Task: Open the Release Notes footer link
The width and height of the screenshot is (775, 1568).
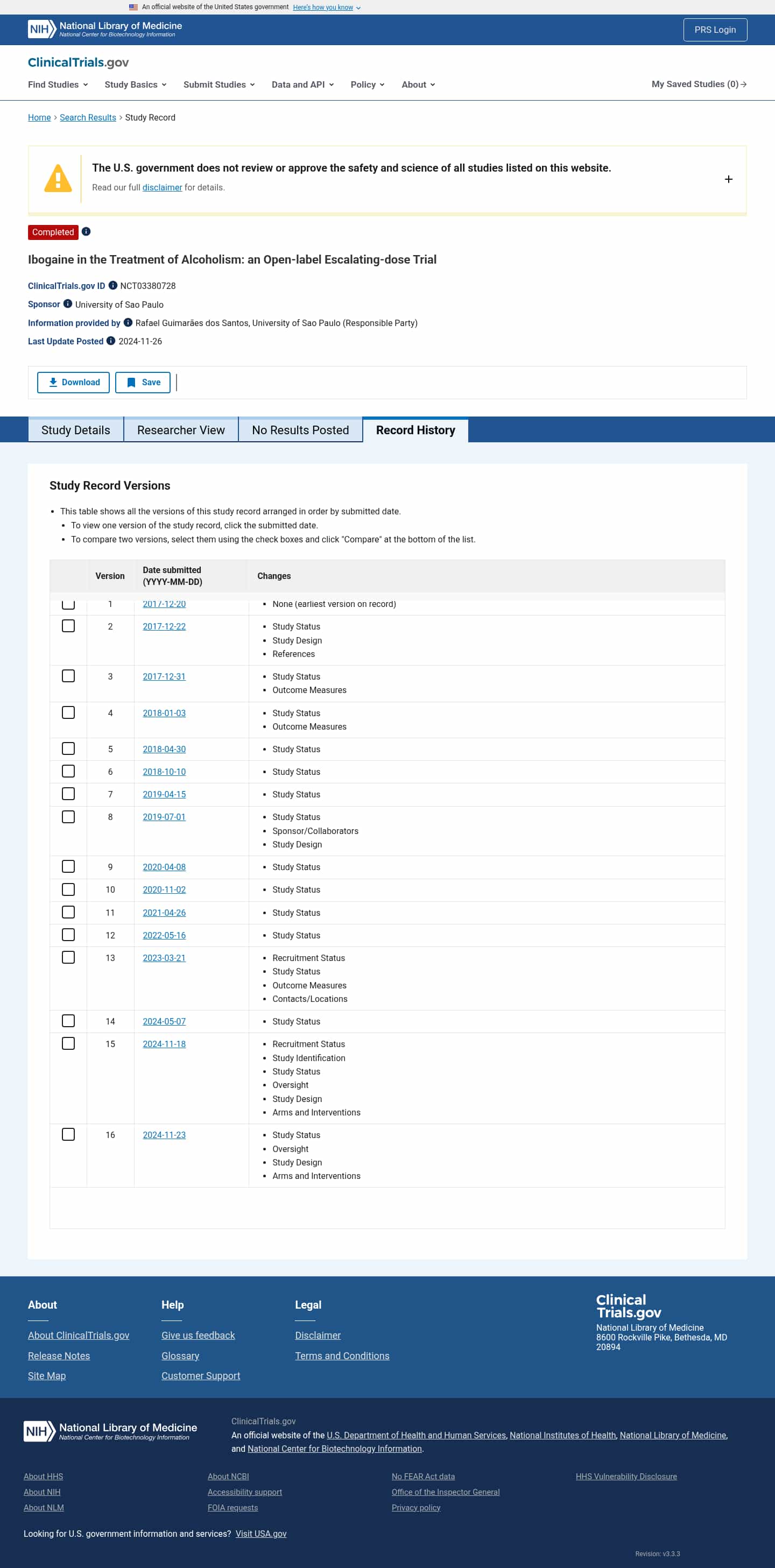Action: pos(59,1355)
